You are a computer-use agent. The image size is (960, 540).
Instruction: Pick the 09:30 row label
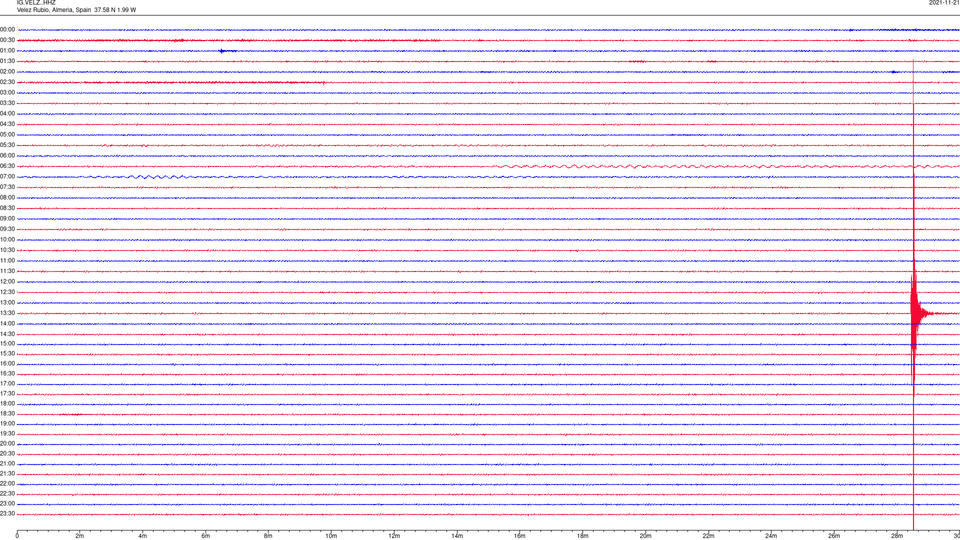pyautogui.click(x=7, y=229)
